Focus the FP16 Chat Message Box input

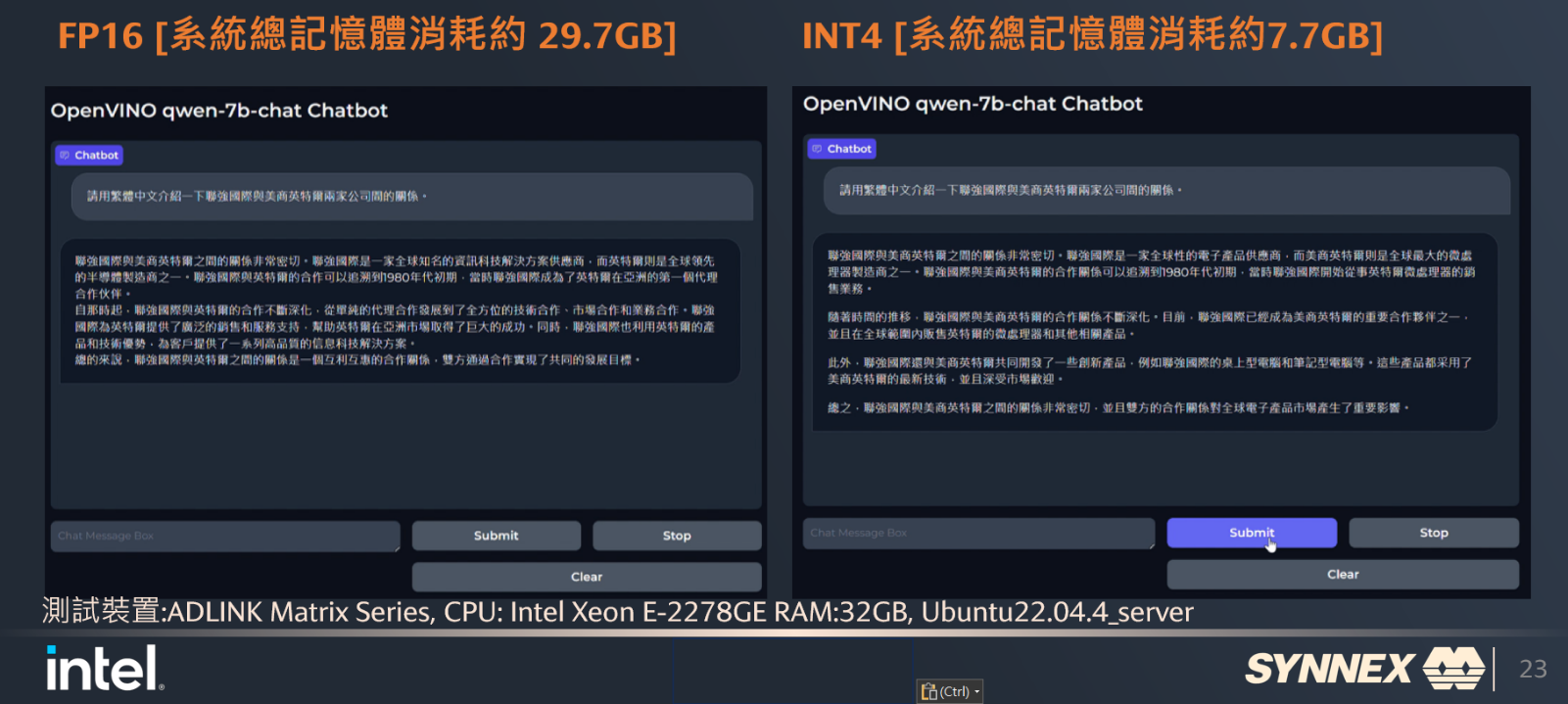225,537
